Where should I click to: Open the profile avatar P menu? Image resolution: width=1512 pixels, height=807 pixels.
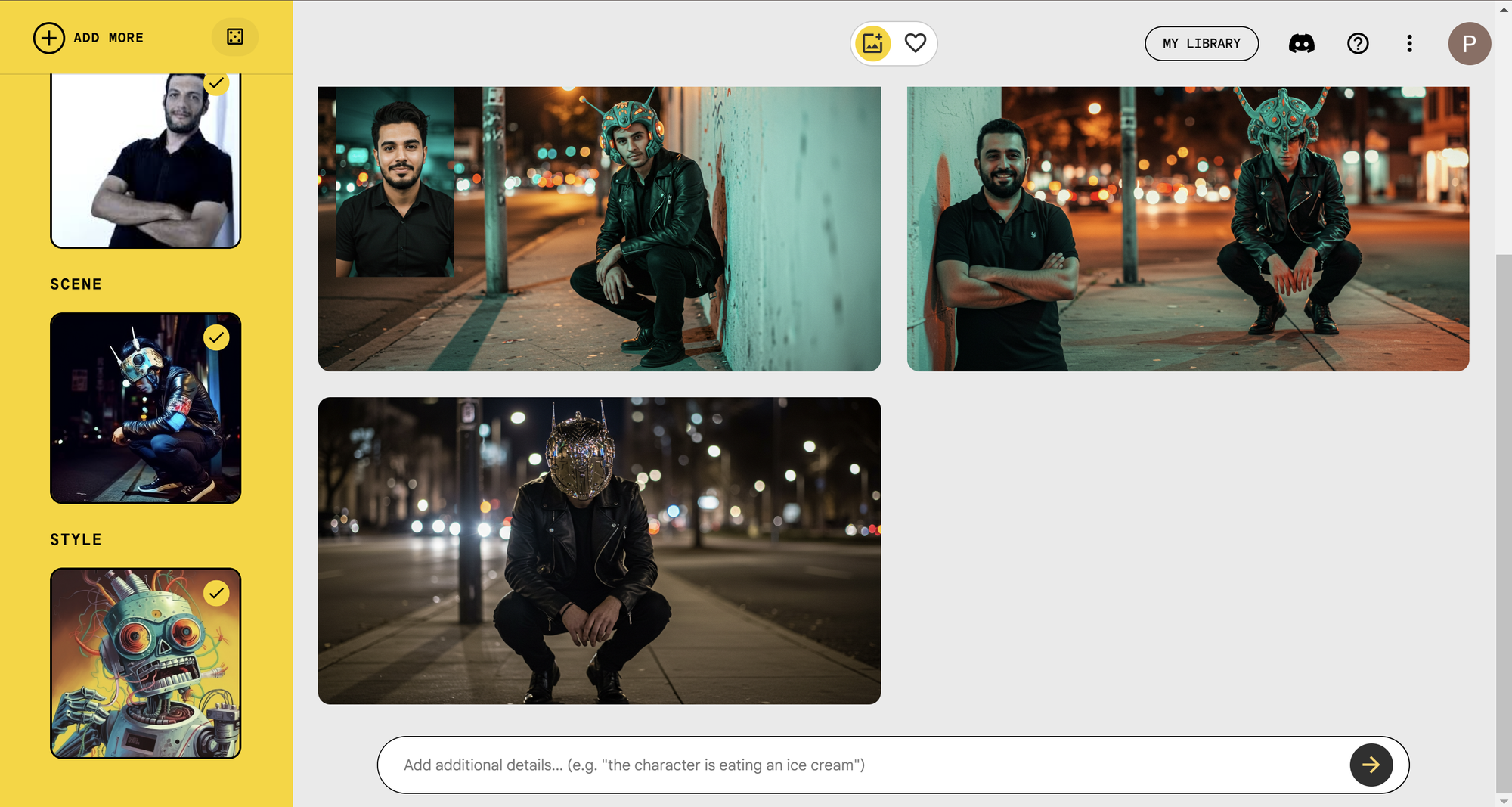coord(1469,44)
